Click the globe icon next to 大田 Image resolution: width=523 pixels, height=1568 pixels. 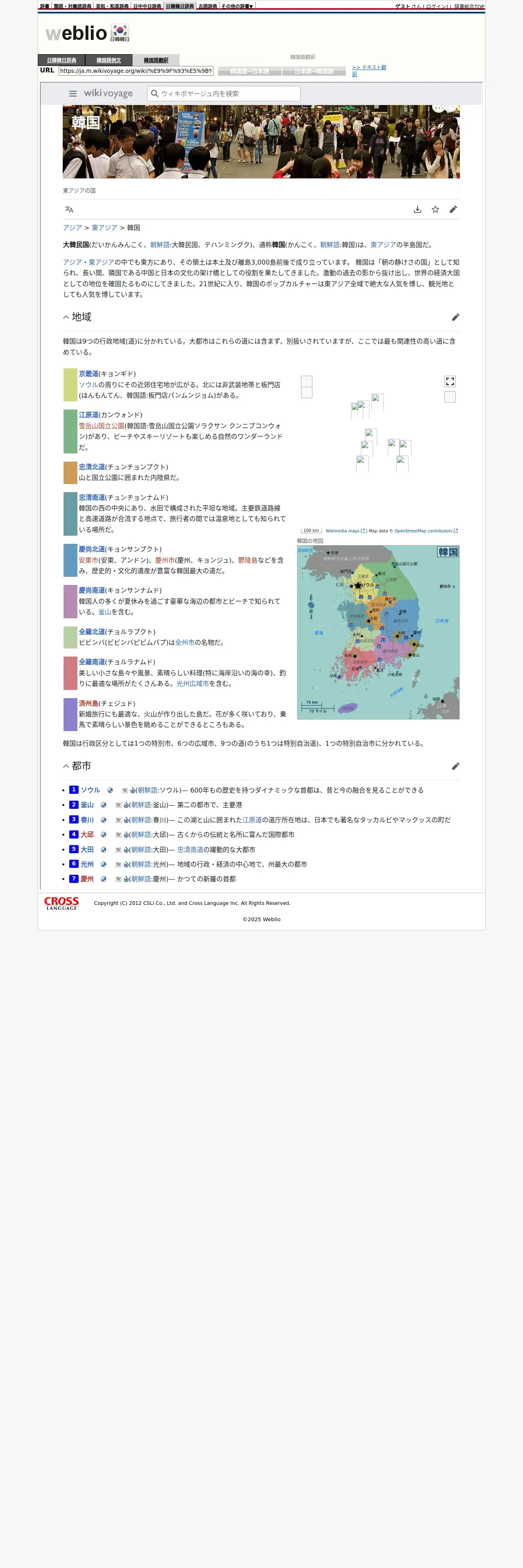click(103, 850)
